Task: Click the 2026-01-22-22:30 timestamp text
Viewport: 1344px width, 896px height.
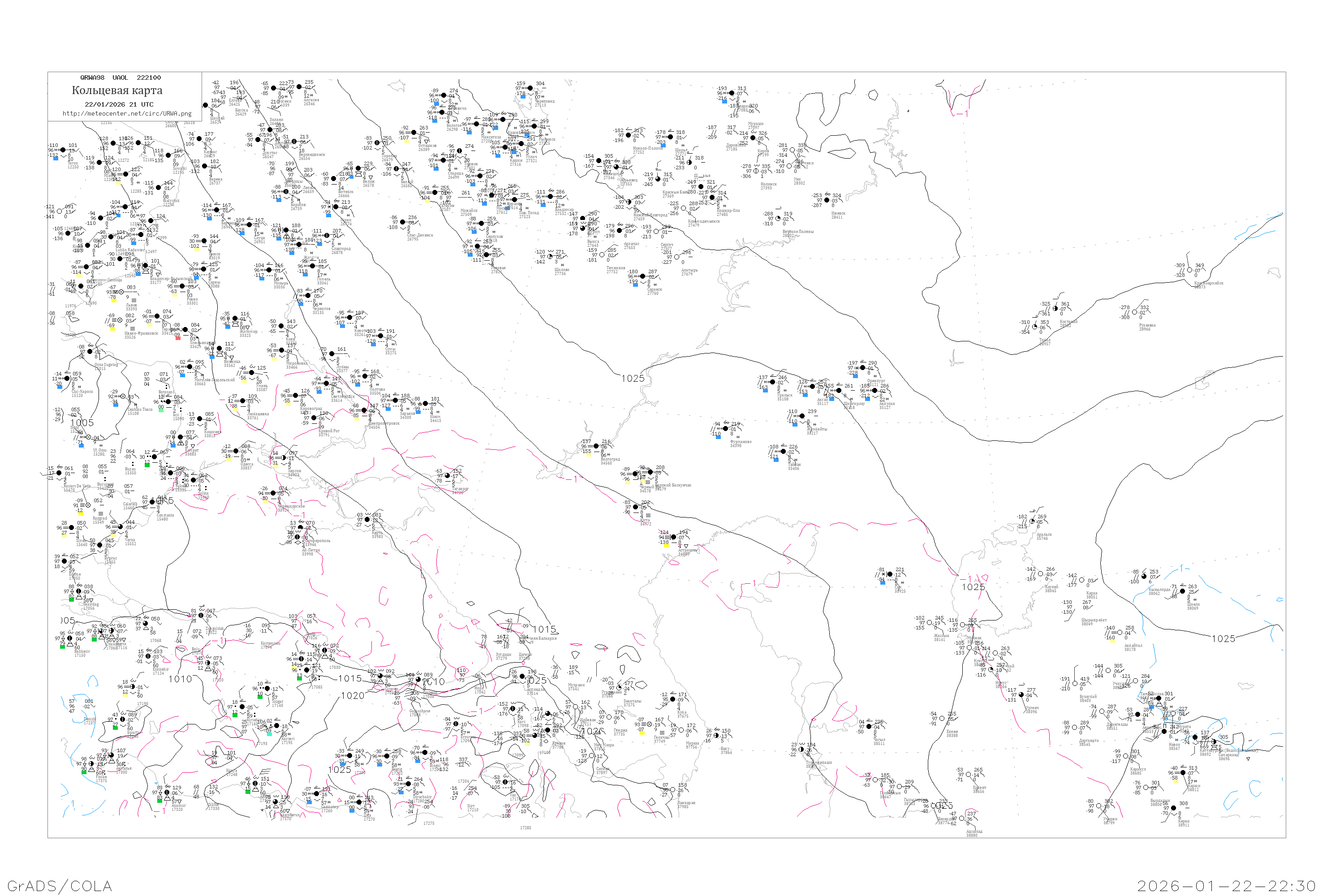Action: (1226, 886)
